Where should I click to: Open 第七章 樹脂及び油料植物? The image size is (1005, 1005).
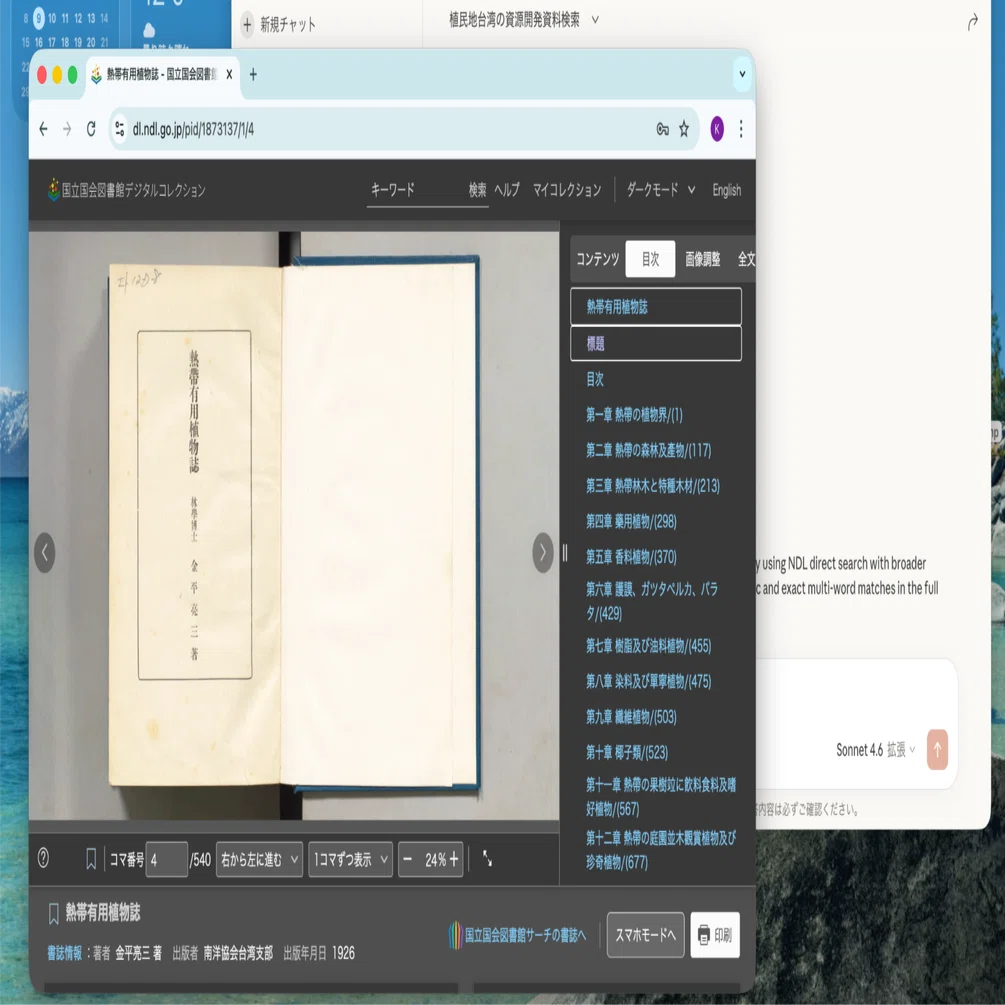tap(648, 645)
